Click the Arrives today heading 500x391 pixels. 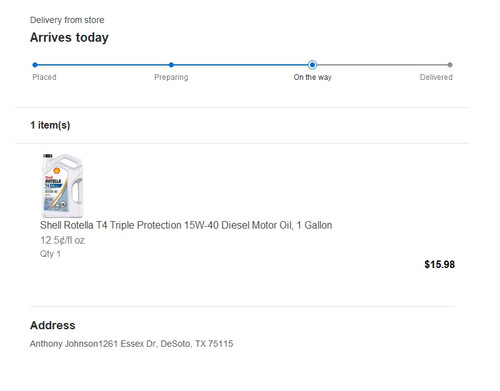69,37
